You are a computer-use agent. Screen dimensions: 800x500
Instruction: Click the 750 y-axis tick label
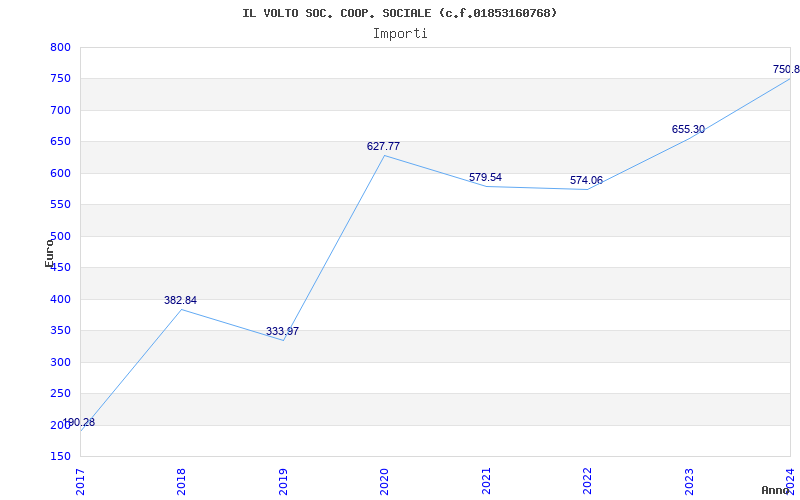[x=60, y=79]
